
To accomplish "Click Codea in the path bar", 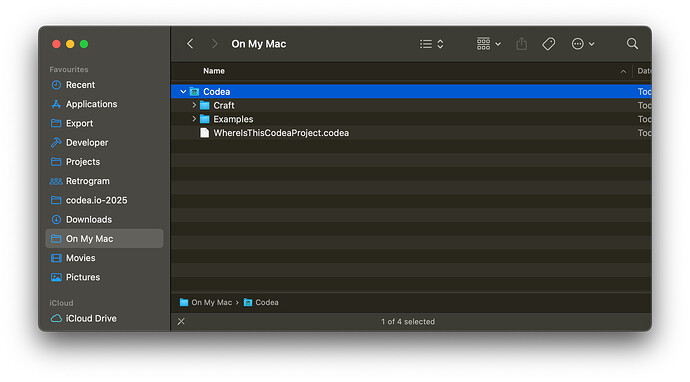I will point(261,302).
